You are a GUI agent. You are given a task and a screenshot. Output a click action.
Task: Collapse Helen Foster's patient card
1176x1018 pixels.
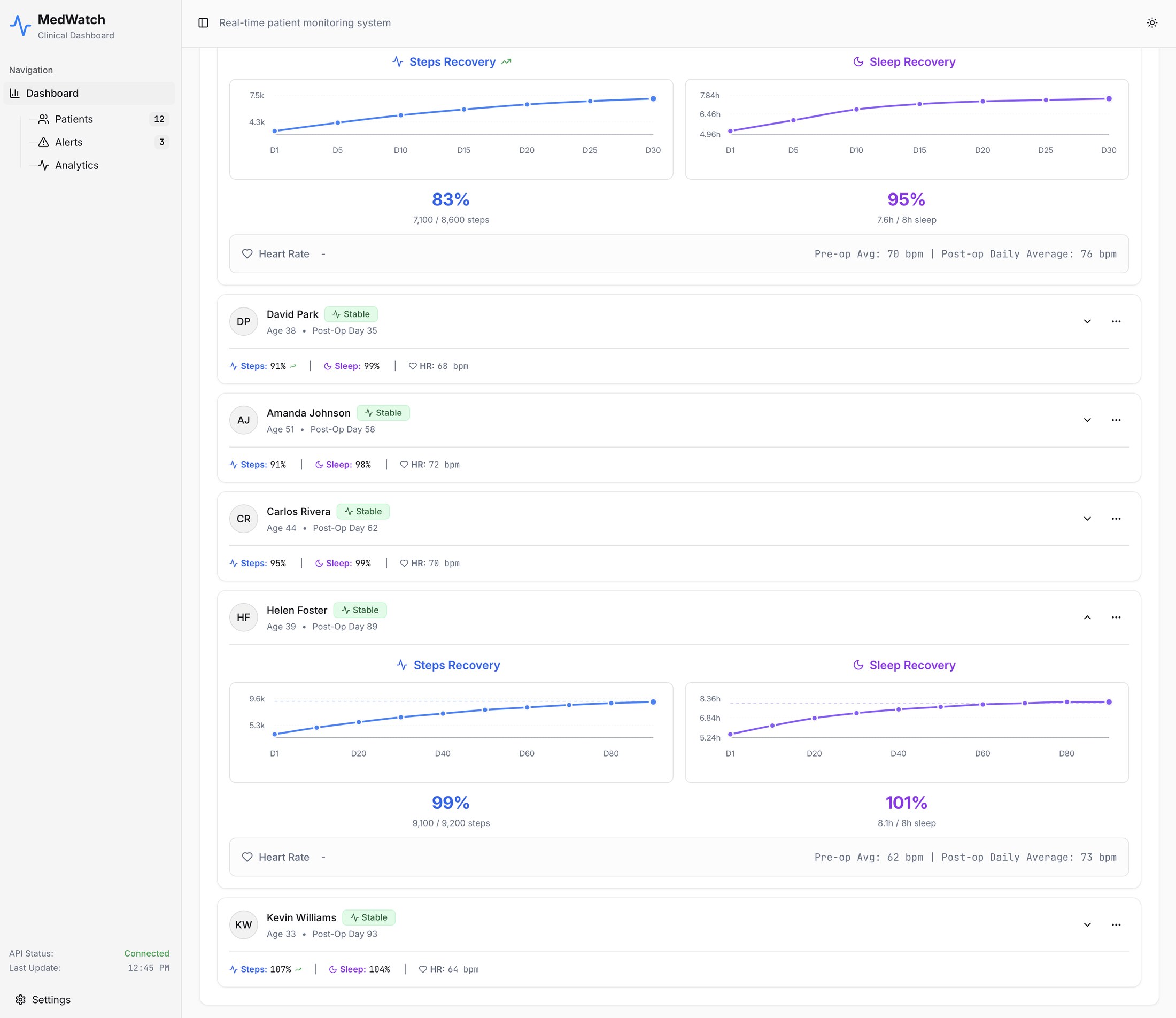coord(1087,618)
